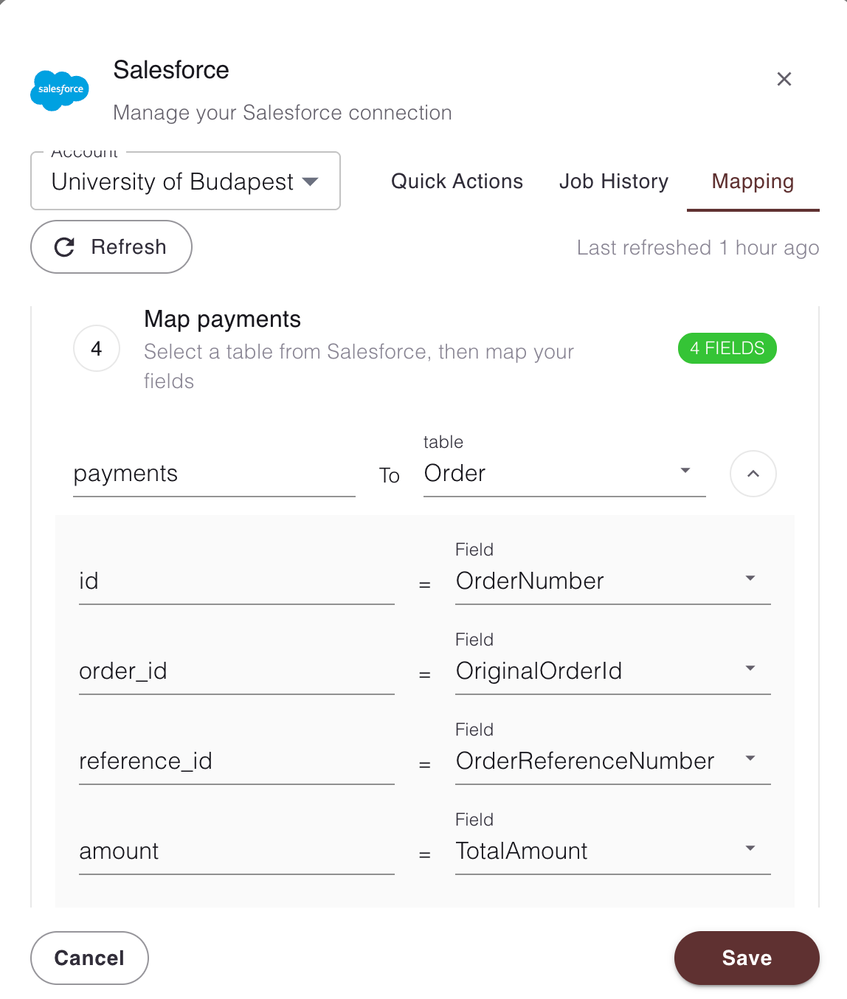Open the OrderReferenceNumber field dropdown

pos(612,761)
